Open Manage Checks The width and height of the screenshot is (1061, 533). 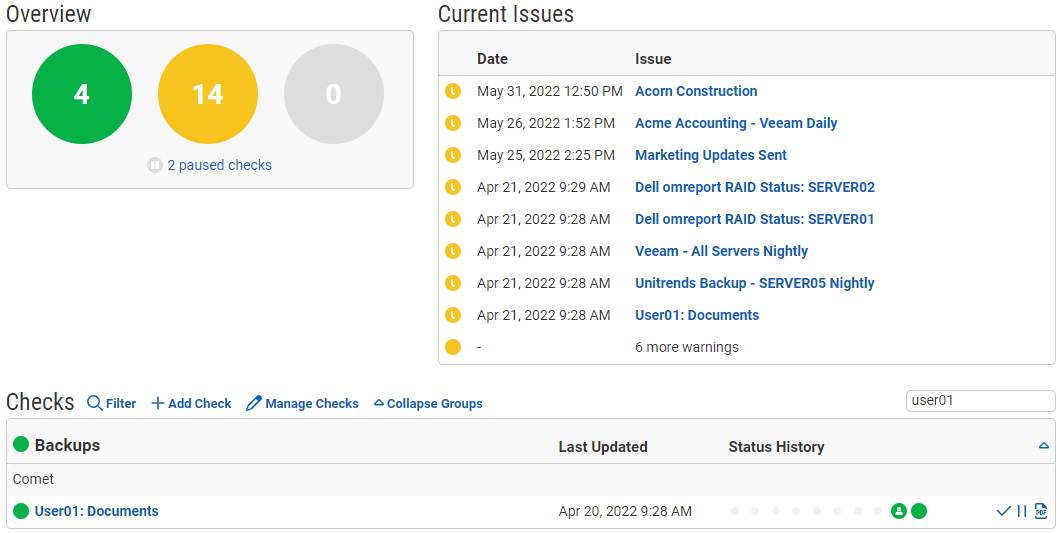(302, 404)
